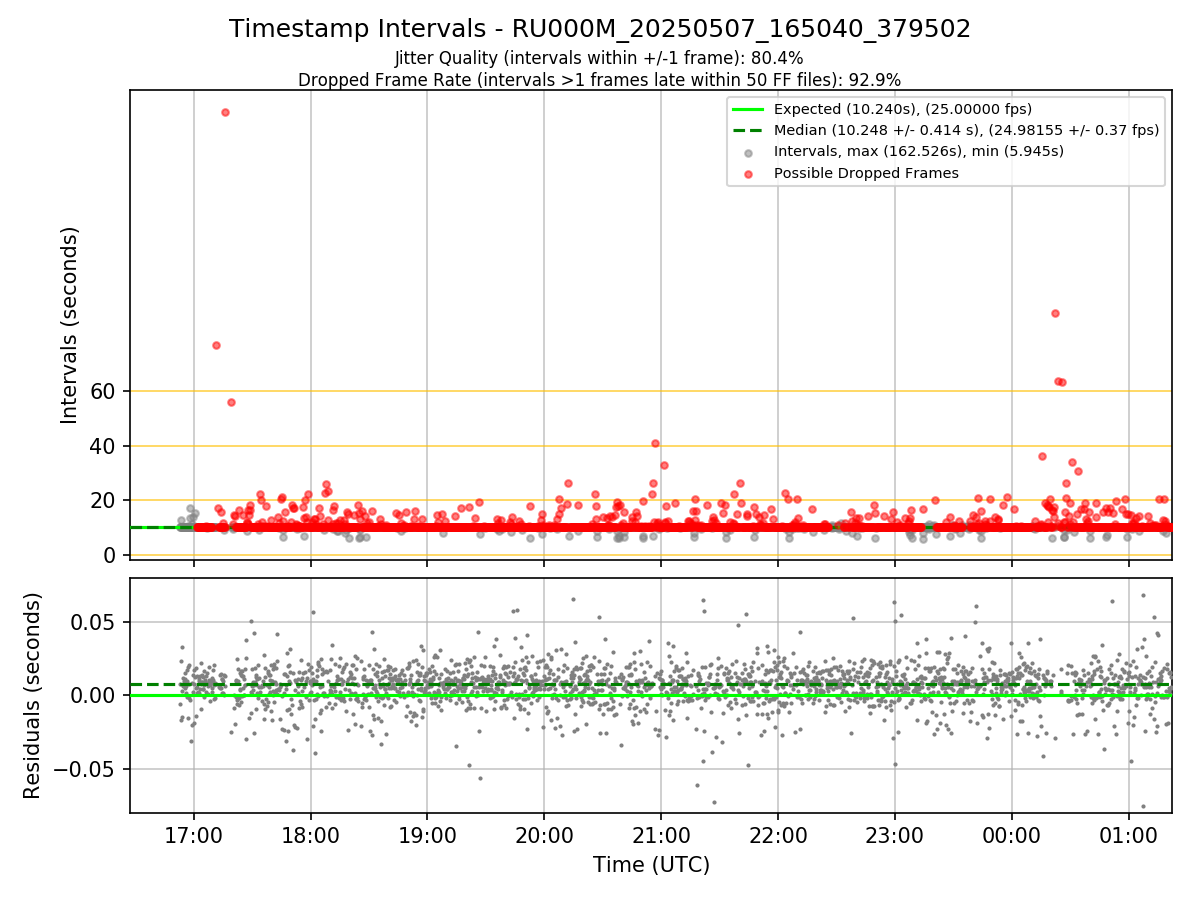
Task: Click the 'Residuals (seconds)' y-axis label
Action: click(33, 696)
